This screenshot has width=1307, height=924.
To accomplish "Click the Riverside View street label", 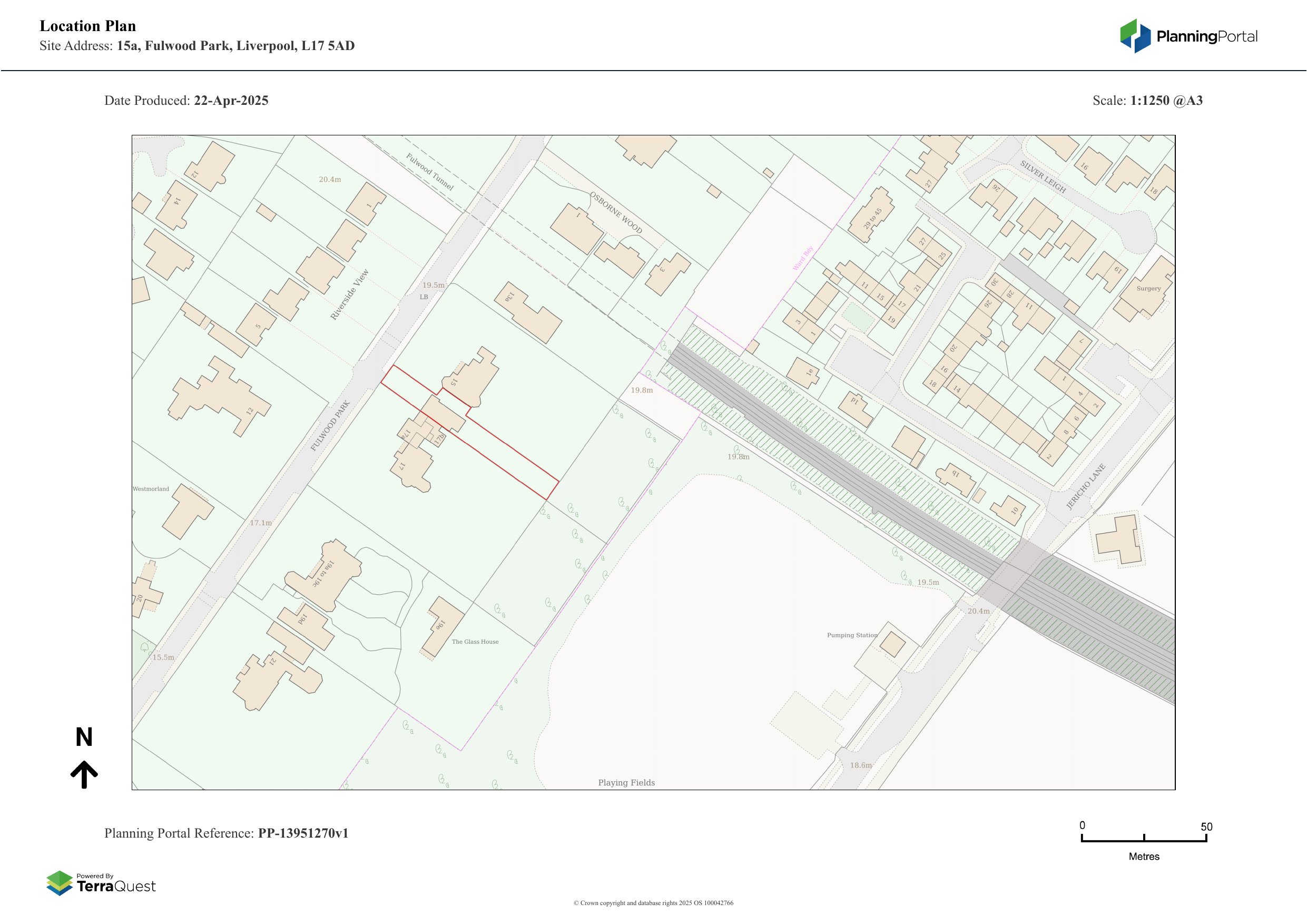I will [x=349, y=294].
